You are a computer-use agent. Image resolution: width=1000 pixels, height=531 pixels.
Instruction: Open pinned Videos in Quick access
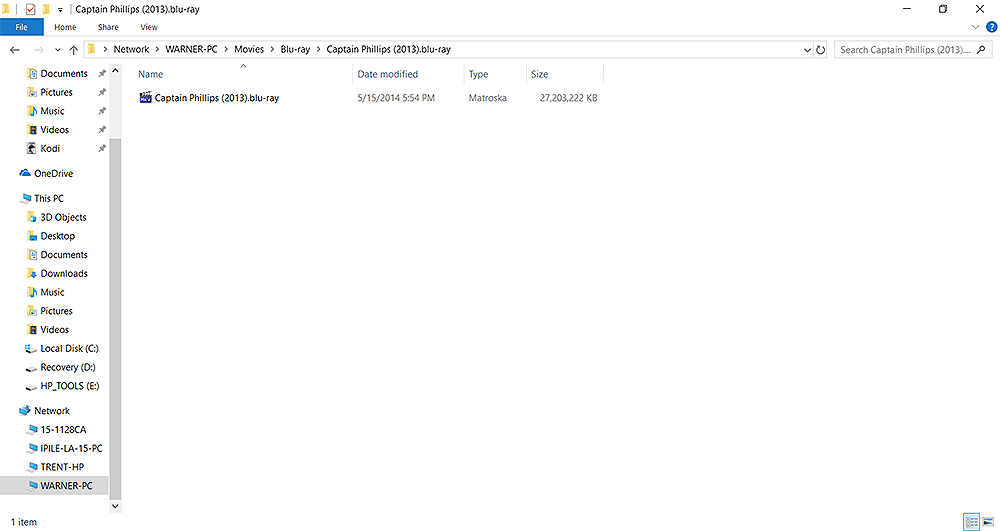pos(54,129)
